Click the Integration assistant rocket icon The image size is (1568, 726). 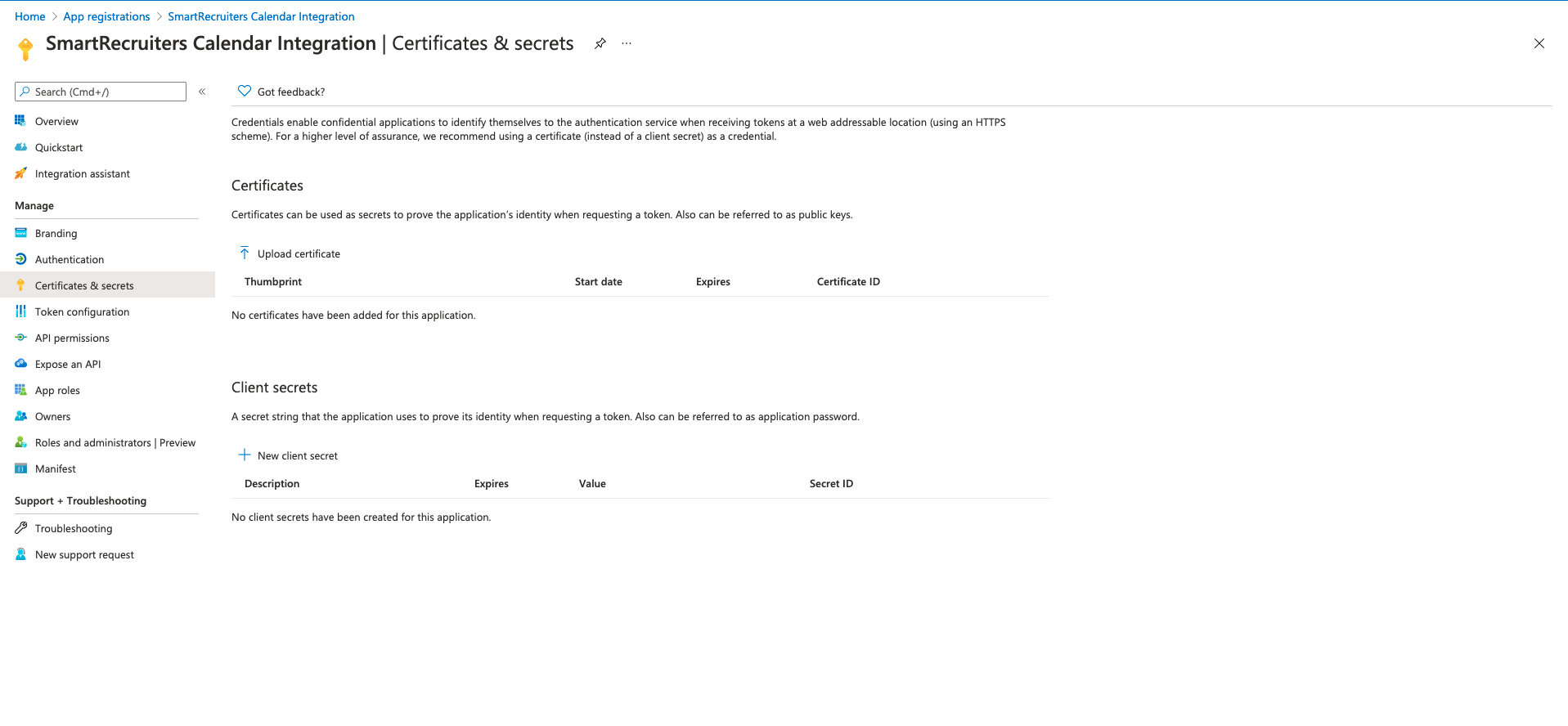coord(20,173)
